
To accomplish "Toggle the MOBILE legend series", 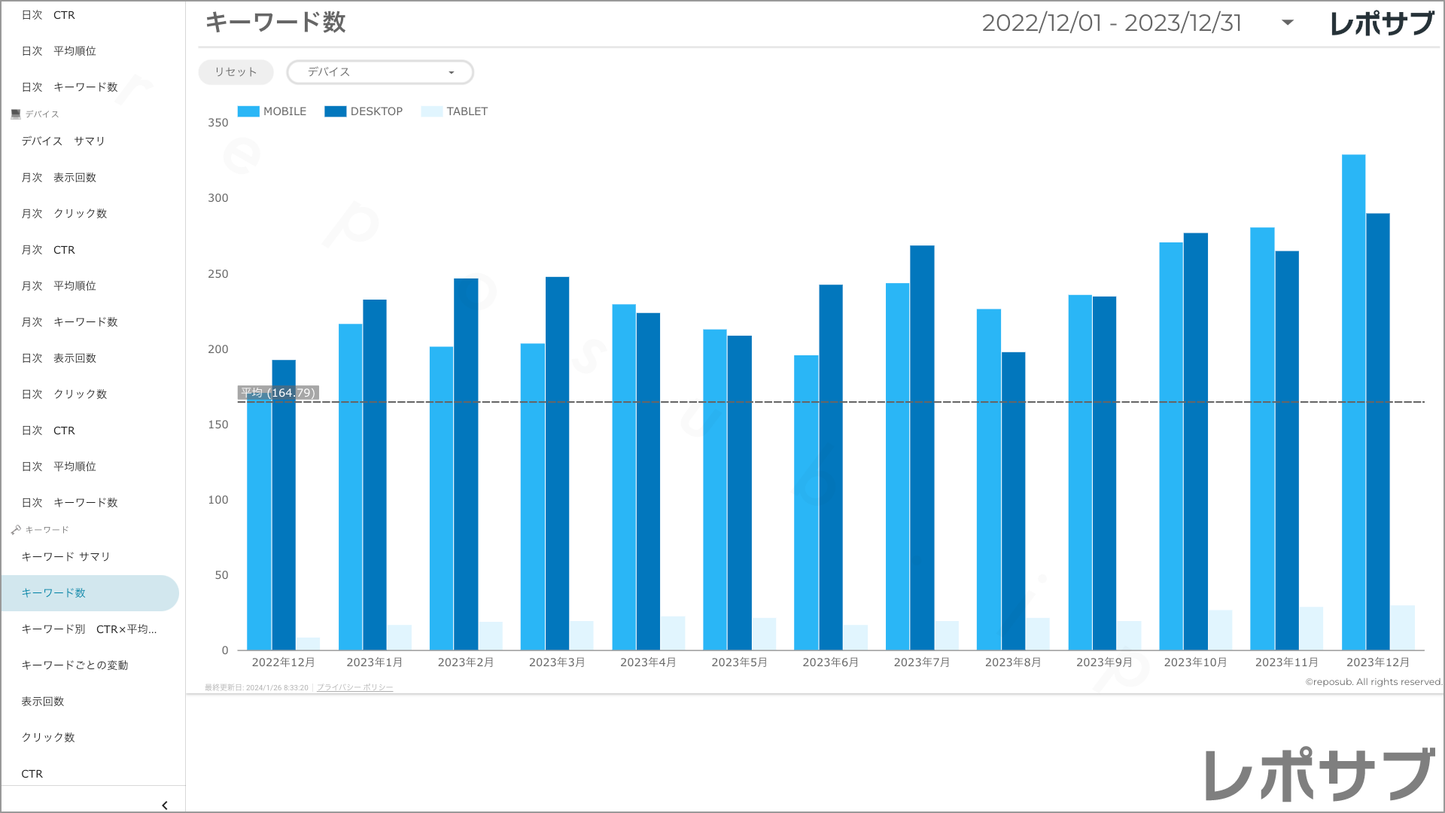I will pos(272,112).
